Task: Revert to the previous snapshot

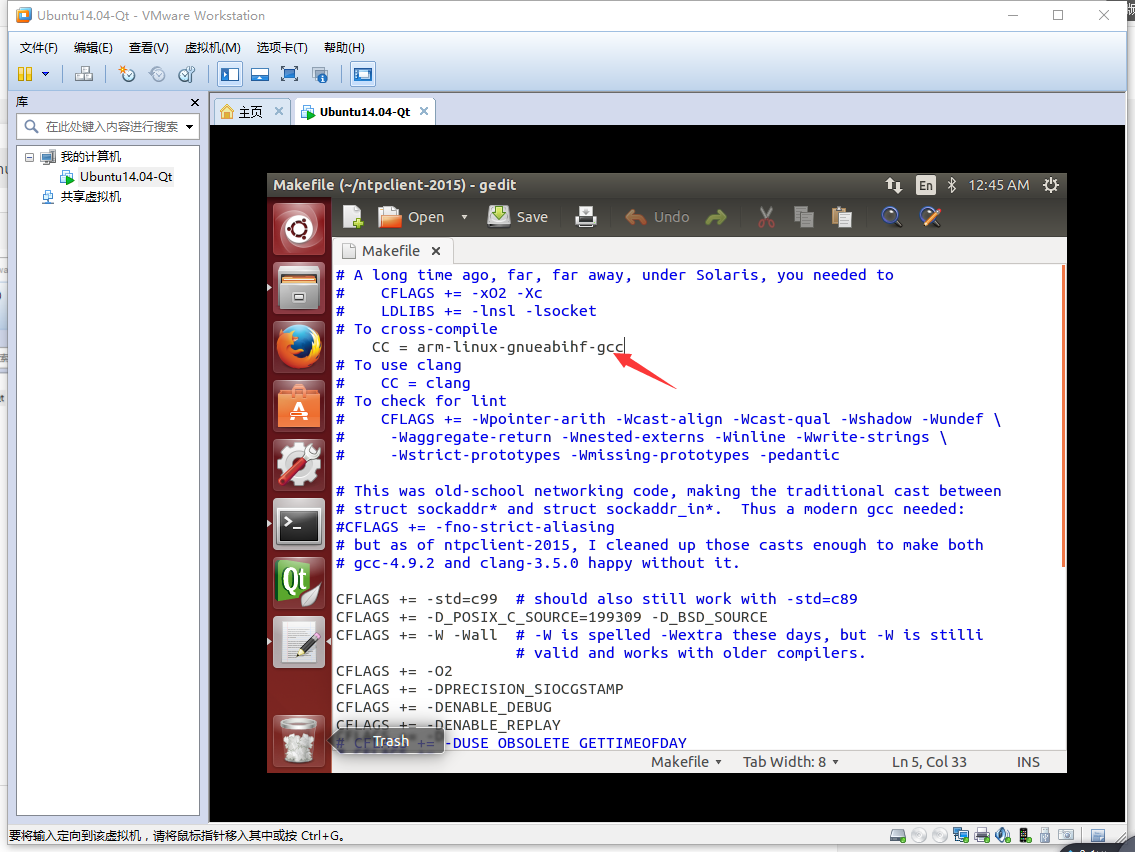Action: tap(156, 74)
